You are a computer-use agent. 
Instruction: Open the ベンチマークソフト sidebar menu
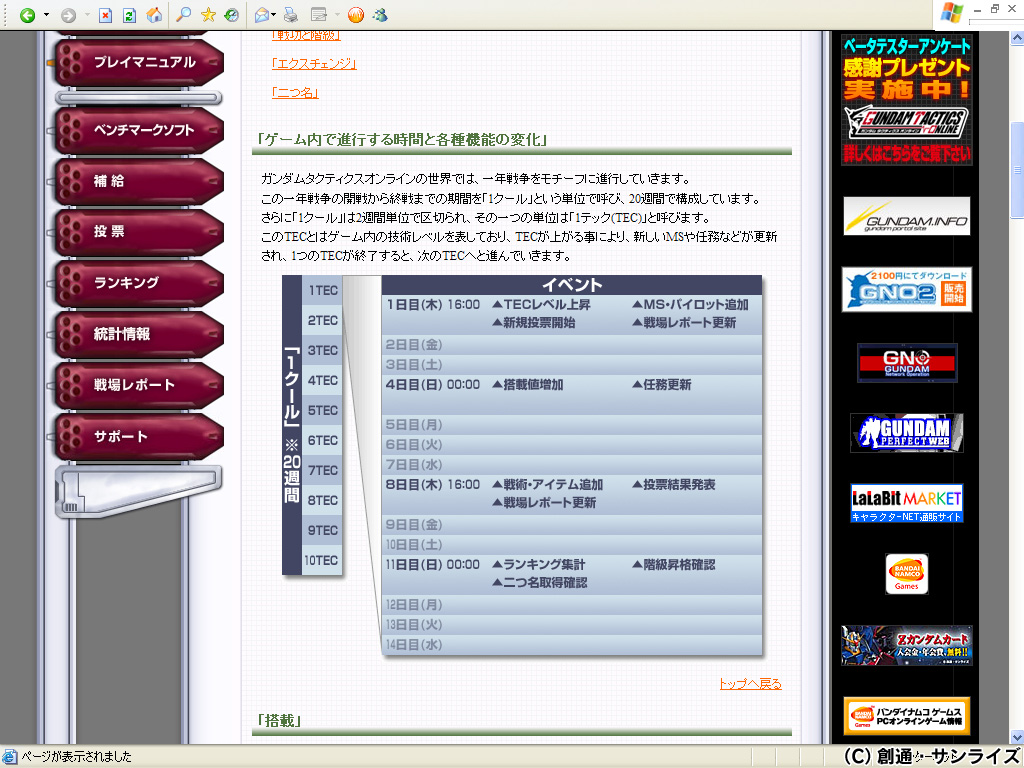(138, 131)
